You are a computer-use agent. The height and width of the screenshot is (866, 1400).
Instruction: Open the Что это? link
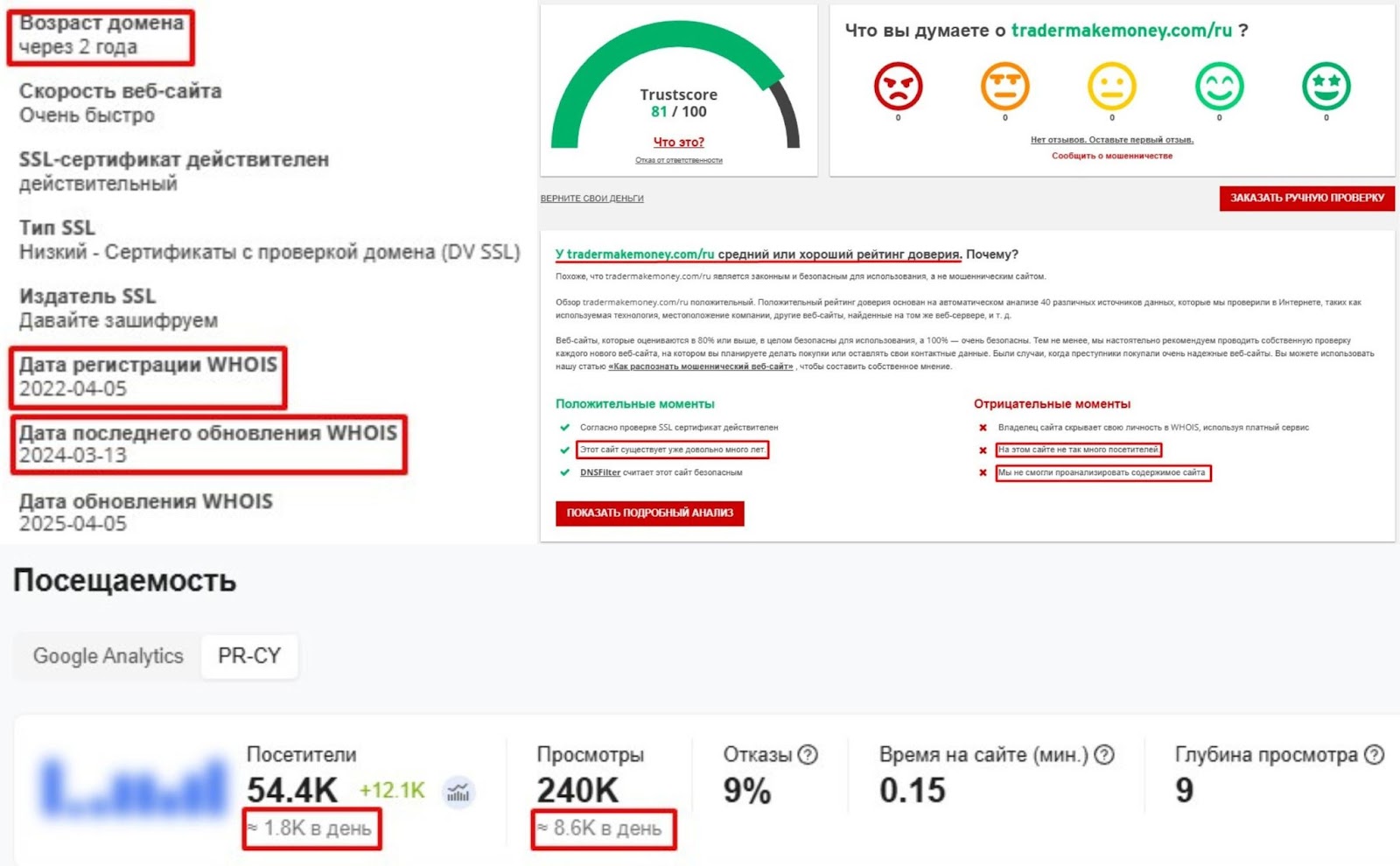[x=679, y=142]
